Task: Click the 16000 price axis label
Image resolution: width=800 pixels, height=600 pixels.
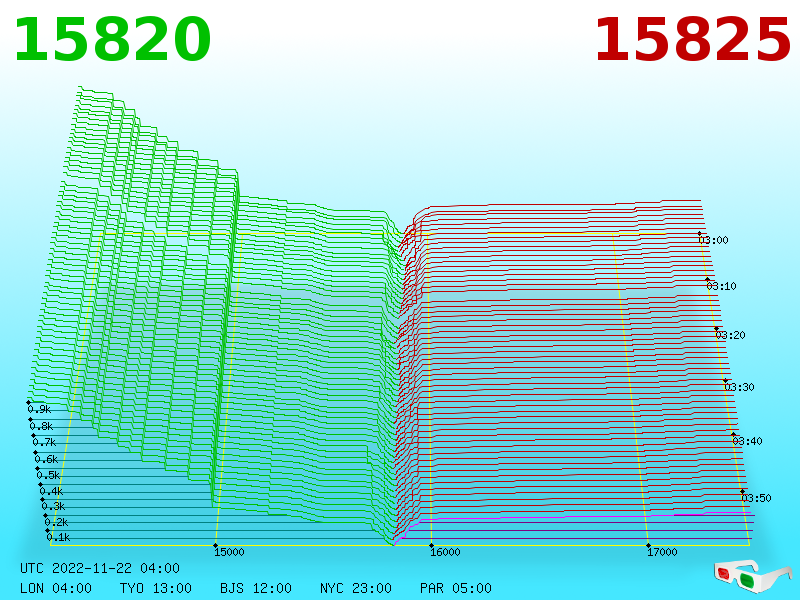Action: [x=445, y=552]
